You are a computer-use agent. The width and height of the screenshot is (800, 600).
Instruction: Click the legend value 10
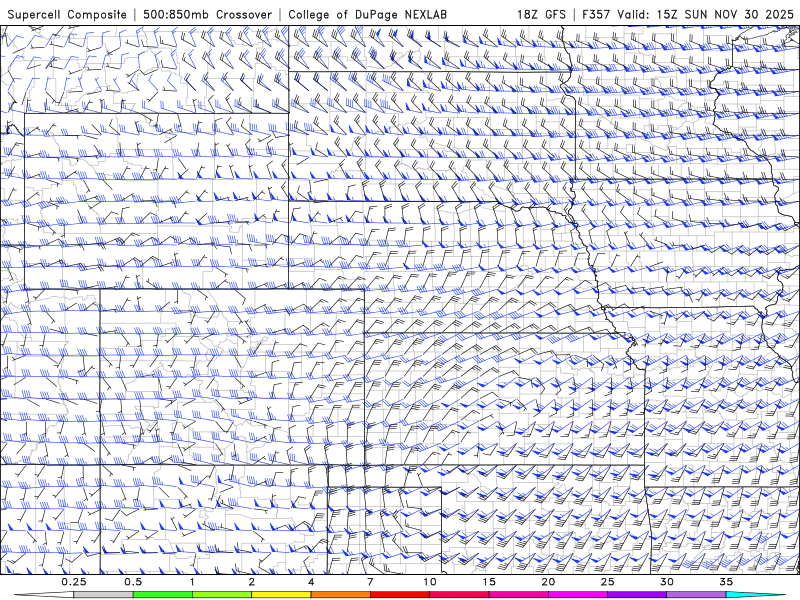[430, 582]
